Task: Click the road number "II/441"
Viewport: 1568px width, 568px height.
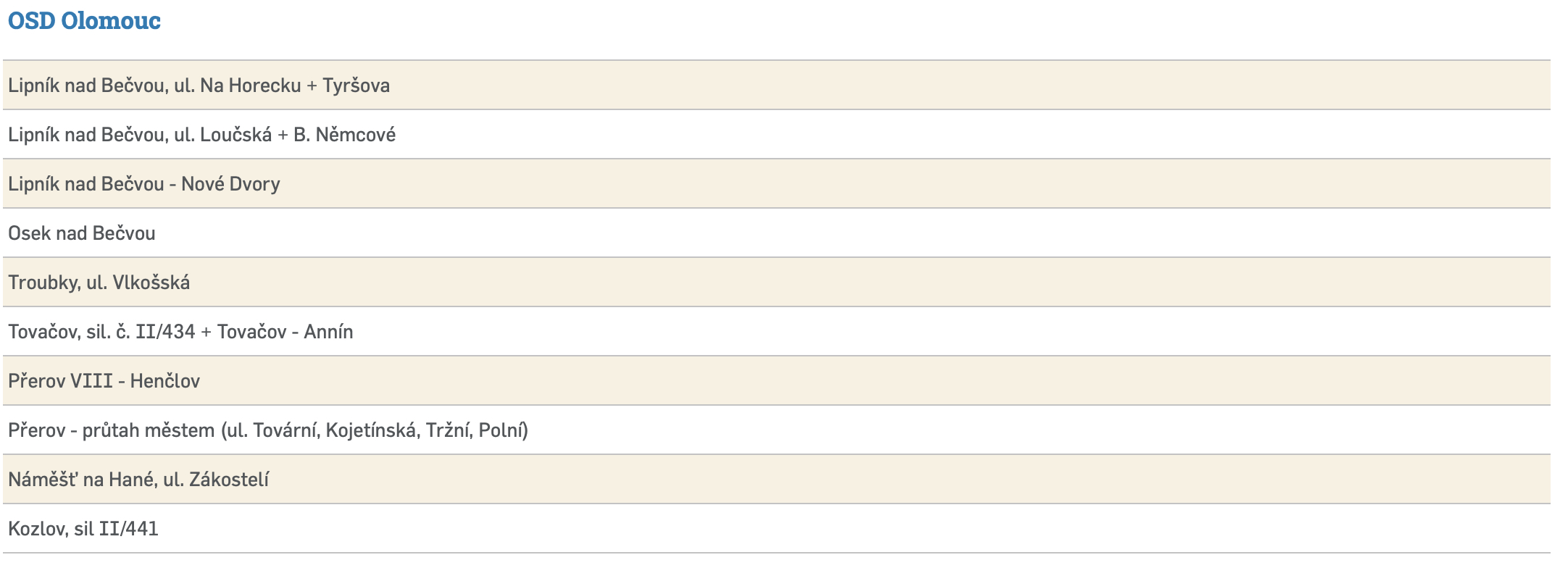Action: [x=128, y=529]
